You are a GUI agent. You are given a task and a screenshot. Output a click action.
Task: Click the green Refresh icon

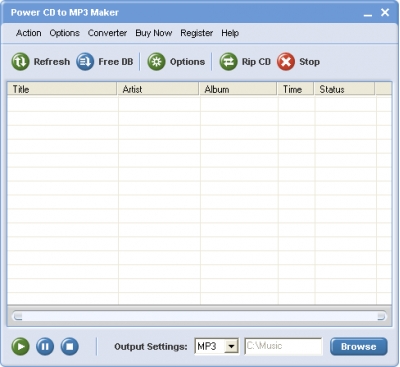tap(21, 62)
